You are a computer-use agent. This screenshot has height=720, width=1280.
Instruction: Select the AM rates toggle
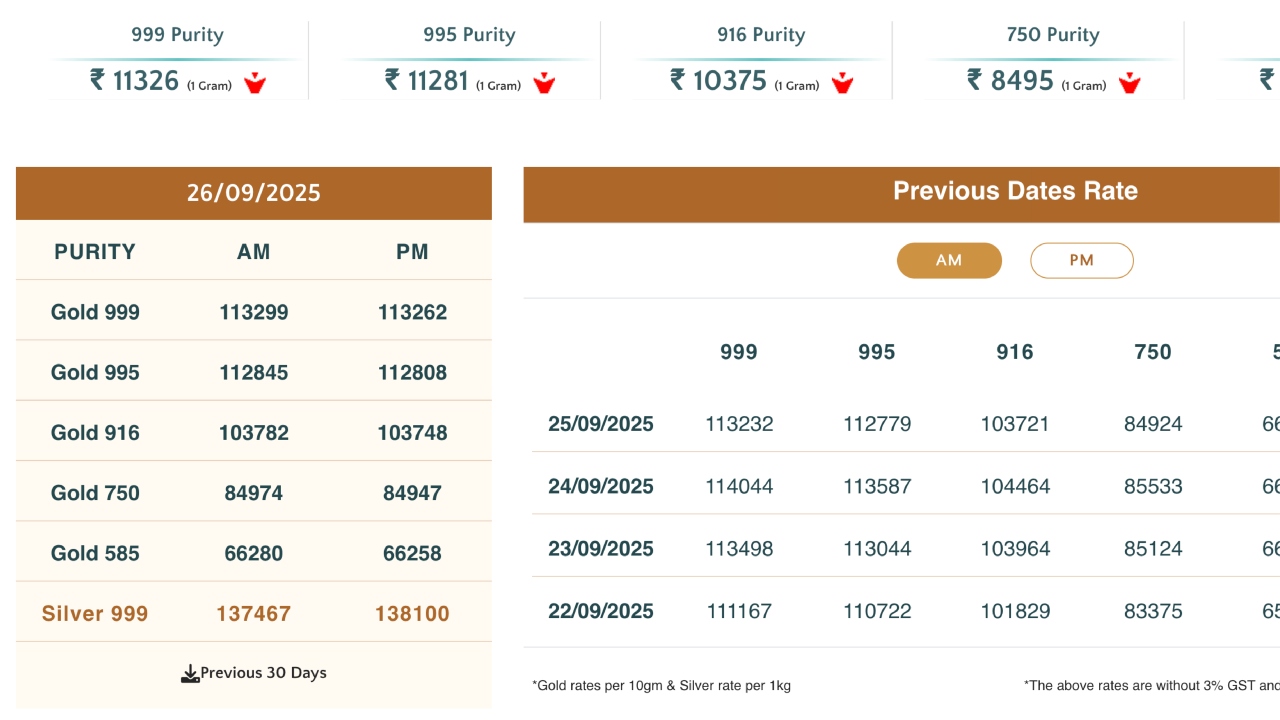coord(949,261)
